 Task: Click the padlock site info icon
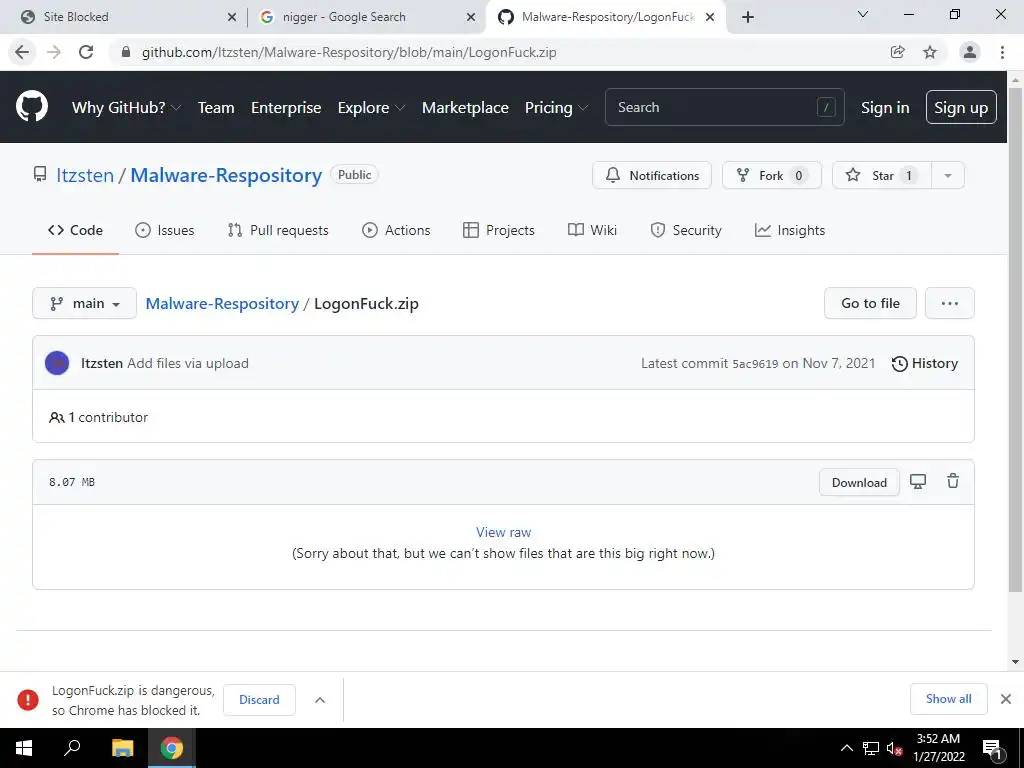pyautogui.click(x=126, y=52)
